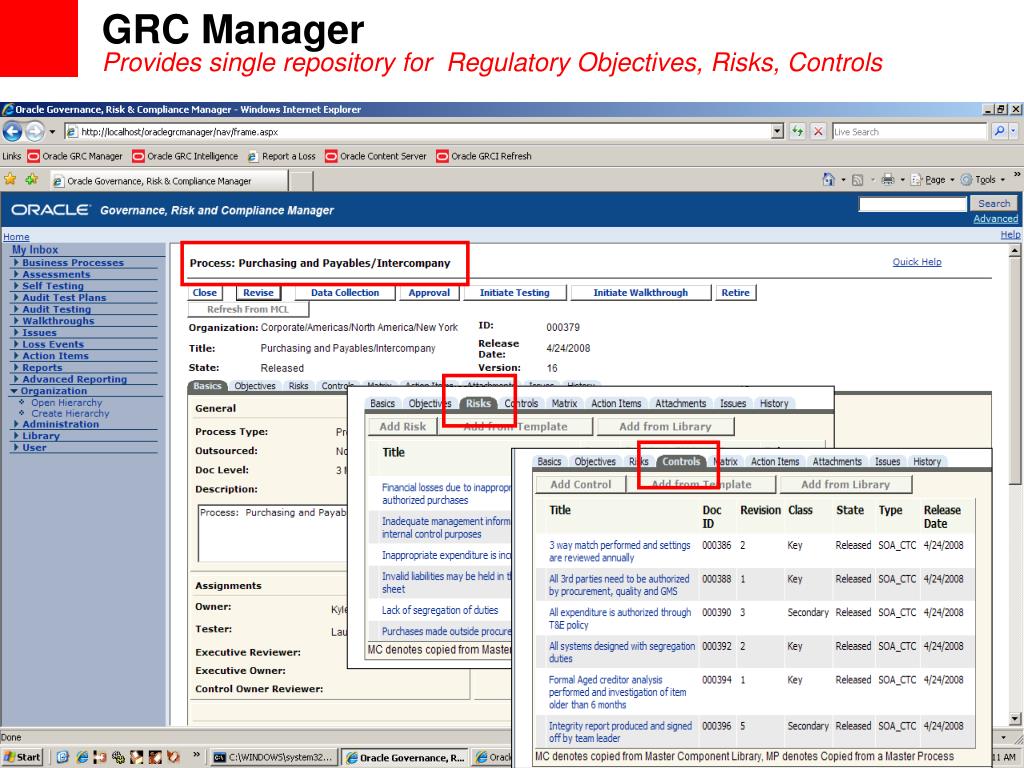Click the Approval button

[429, 293]
